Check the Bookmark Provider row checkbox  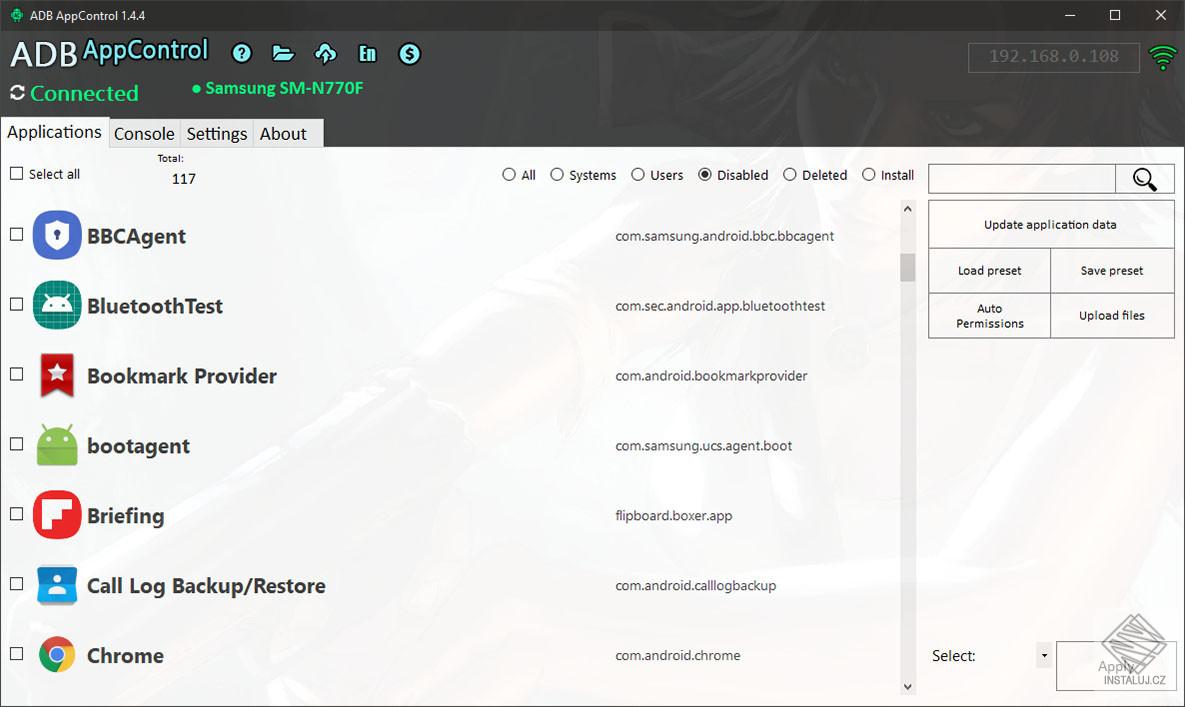click(x=17, y=374)
